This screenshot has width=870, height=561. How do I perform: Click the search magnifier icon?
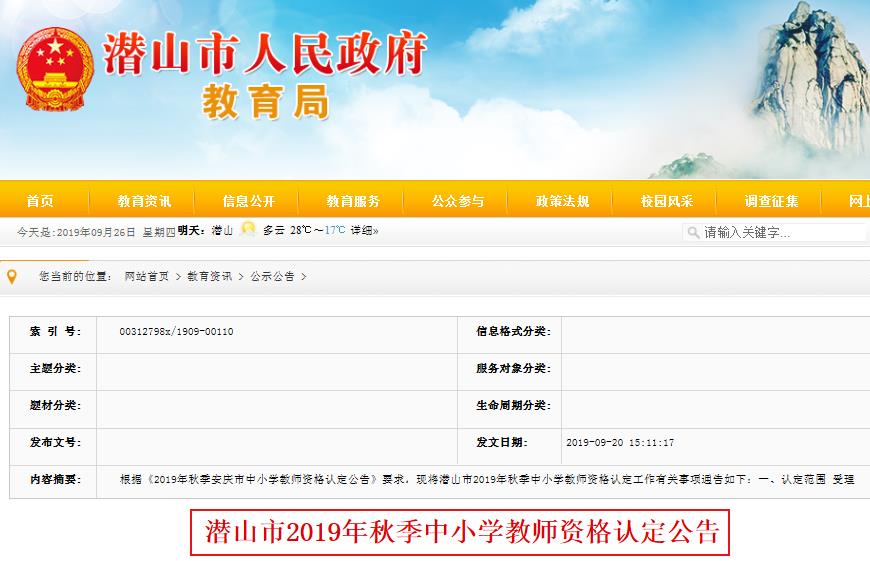693,232
